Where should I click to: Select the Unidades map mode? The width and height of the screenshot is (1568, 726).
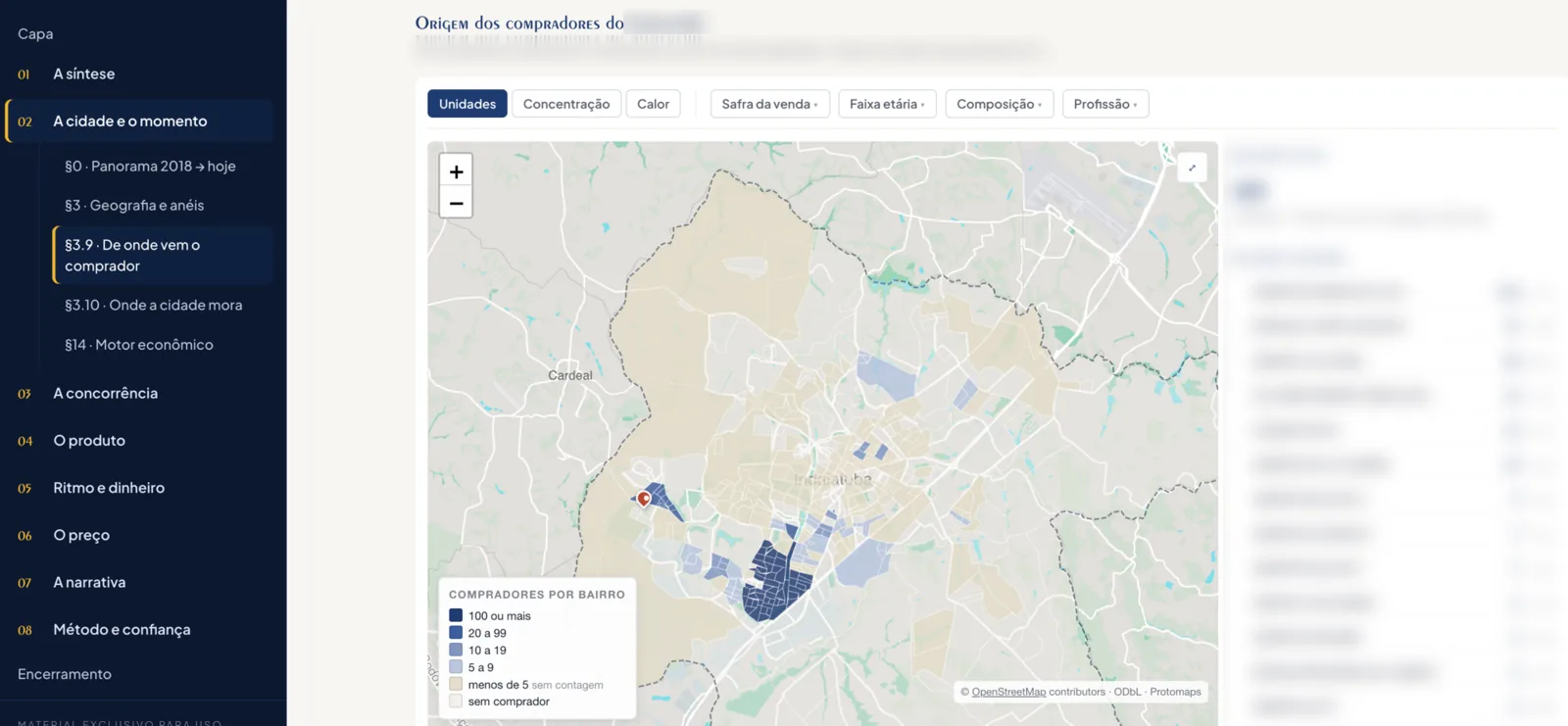click(x=467, y=104)
